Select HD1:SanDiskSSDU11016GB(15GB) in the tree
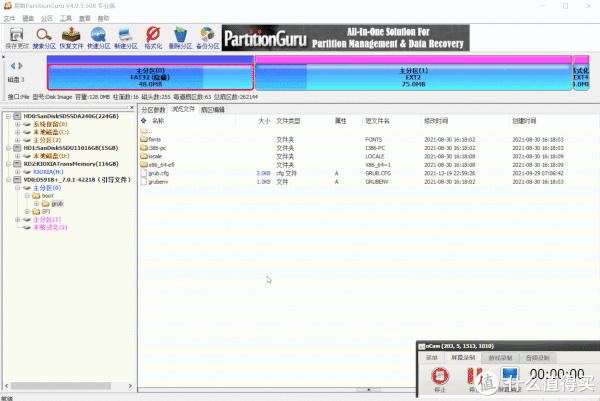The width and height of the screenshot is (600, 401). click(x=71, y=148)
